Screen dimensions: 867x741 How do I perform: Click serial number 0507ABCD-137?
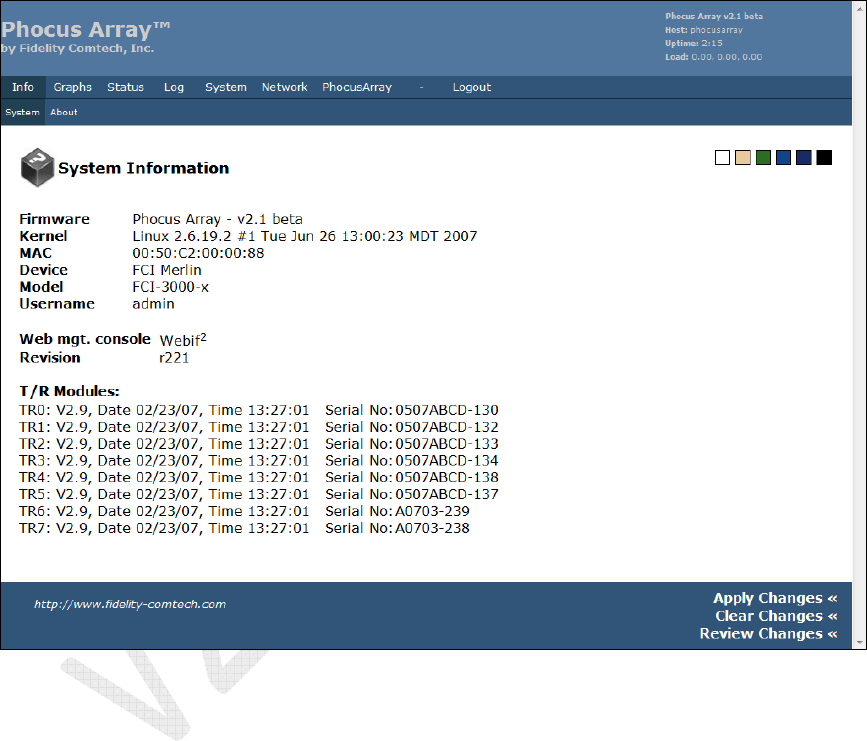tap(447, 494)
